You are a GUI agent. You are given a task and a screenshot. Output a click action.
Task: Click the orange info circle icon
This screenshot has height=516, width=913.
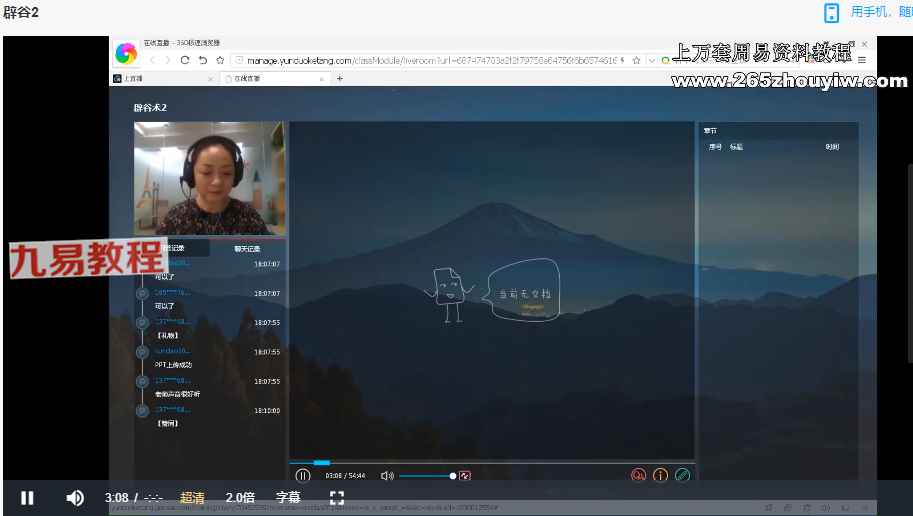tap(660, 475)
